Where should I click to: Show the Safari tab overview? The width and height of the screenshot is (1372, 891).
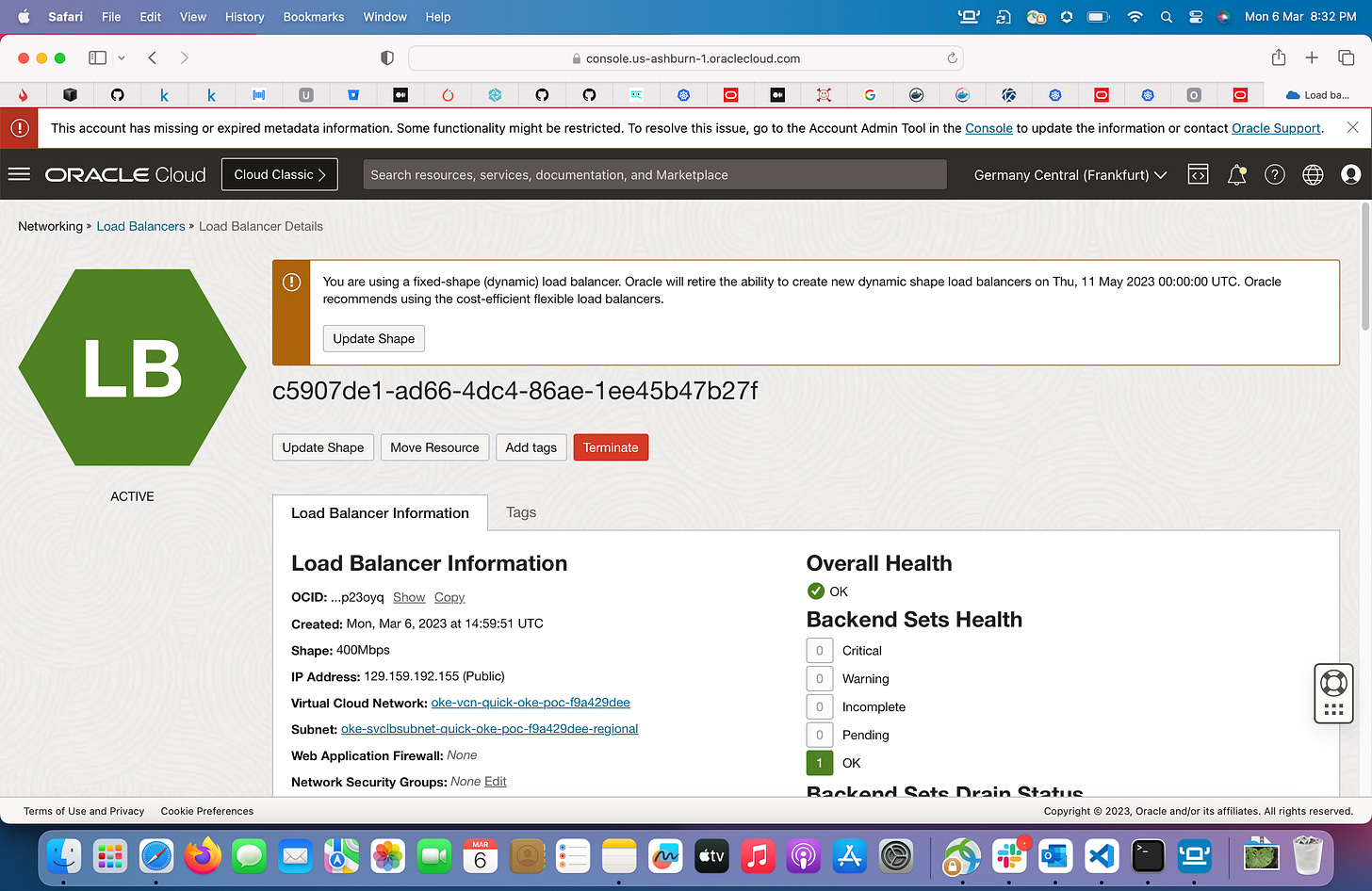(x=1346, y=57)
